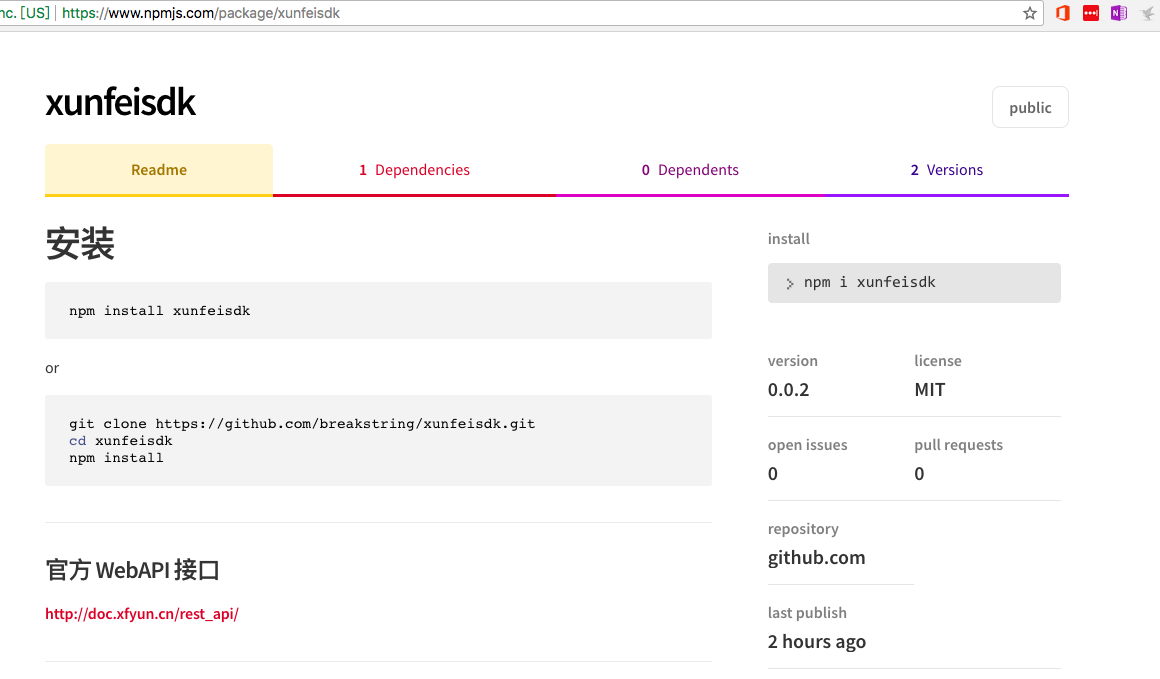Image resolution: width=1160 pixels, height=679 pixels.
Task: Click the open issues count
Action: [773, 474]
